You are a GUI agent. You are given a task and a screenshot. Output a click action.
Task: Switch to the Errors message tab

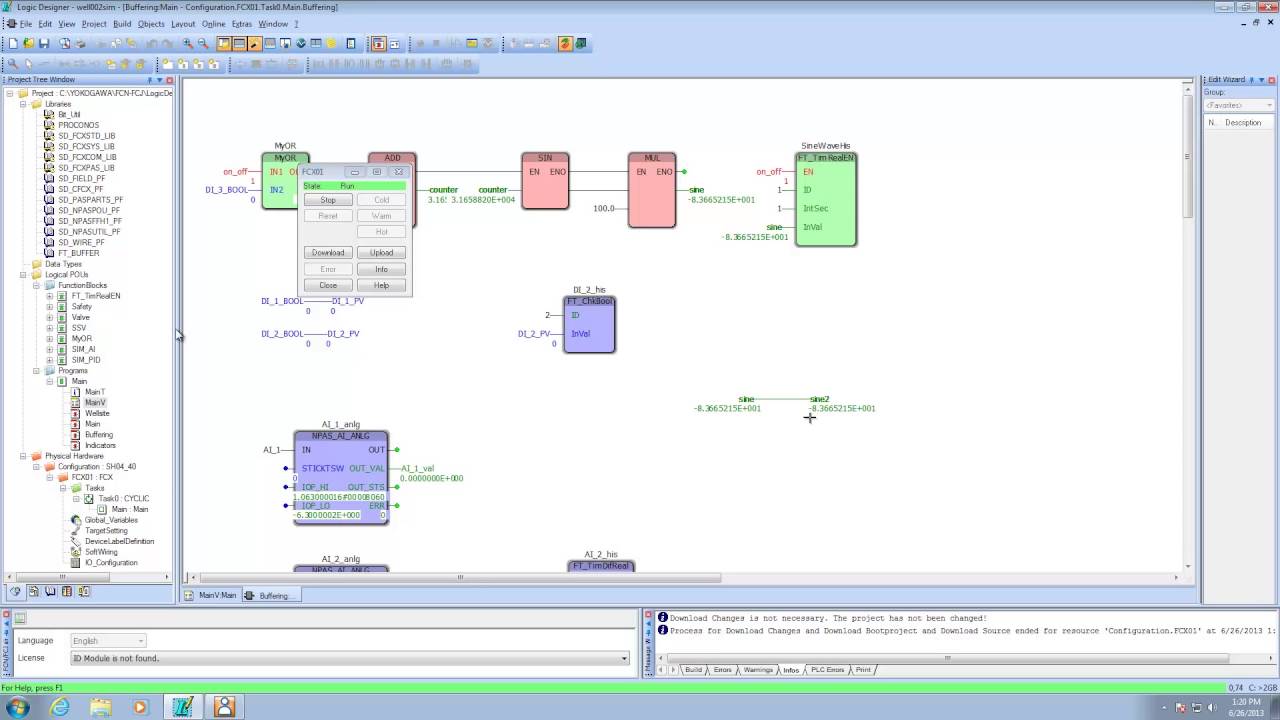[x=722, y=670]
